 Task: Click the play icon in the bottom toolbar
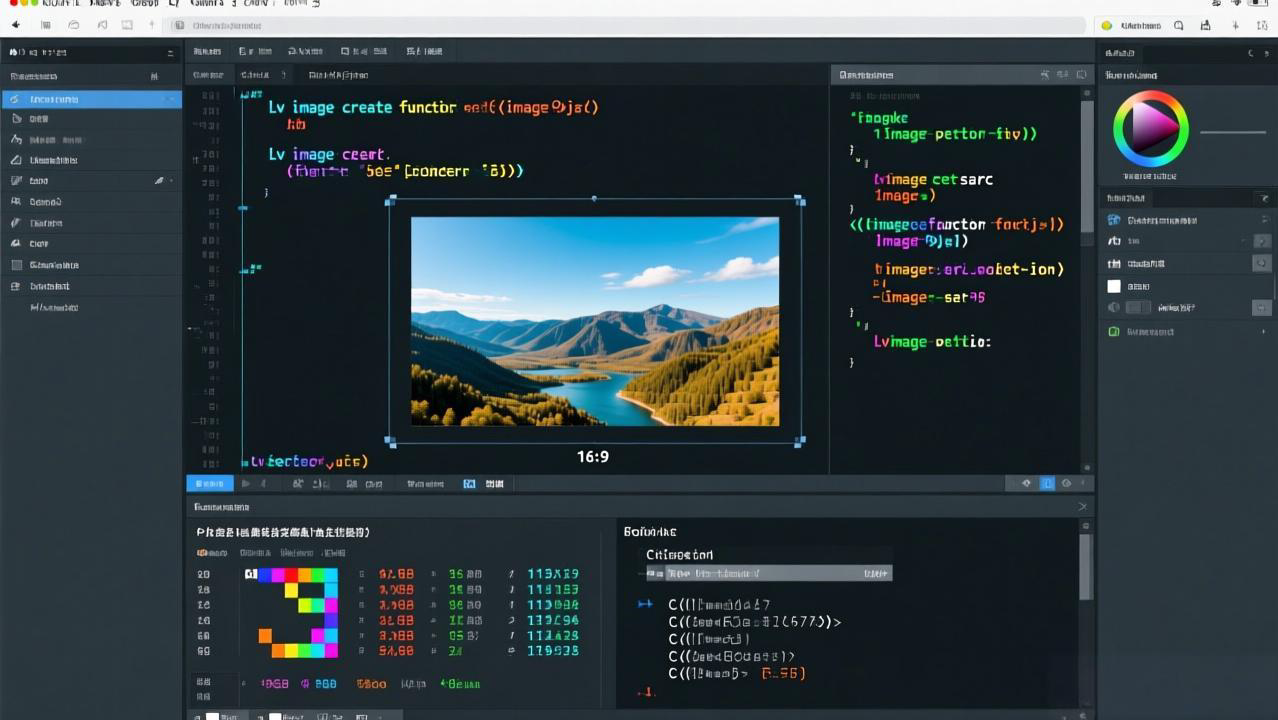tap(247, 484)
